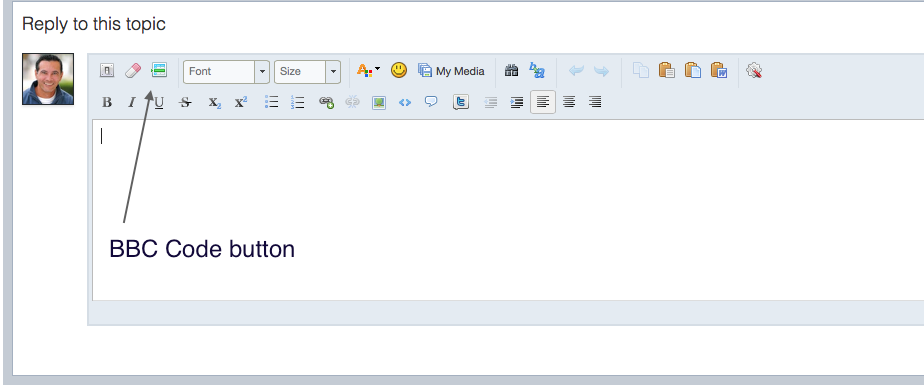Click the Insert Image icon
The width and height of the screenshot is (924, 390).
(x=379, y=103)
